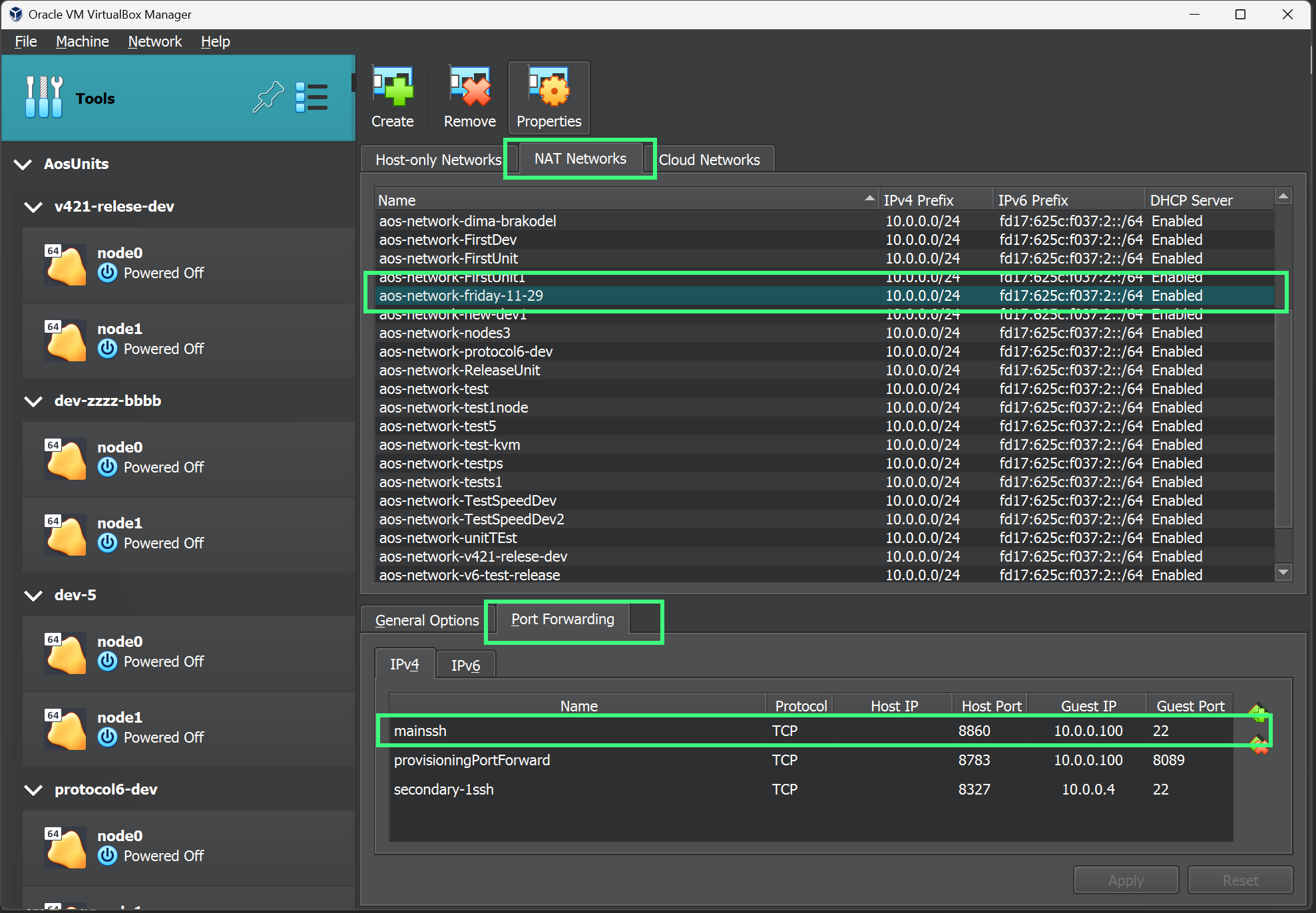The height and width of the screenshot is (913, 1316).
Task: Collapse the dev-zzzz-bbbb group
Action: (33, 401)
